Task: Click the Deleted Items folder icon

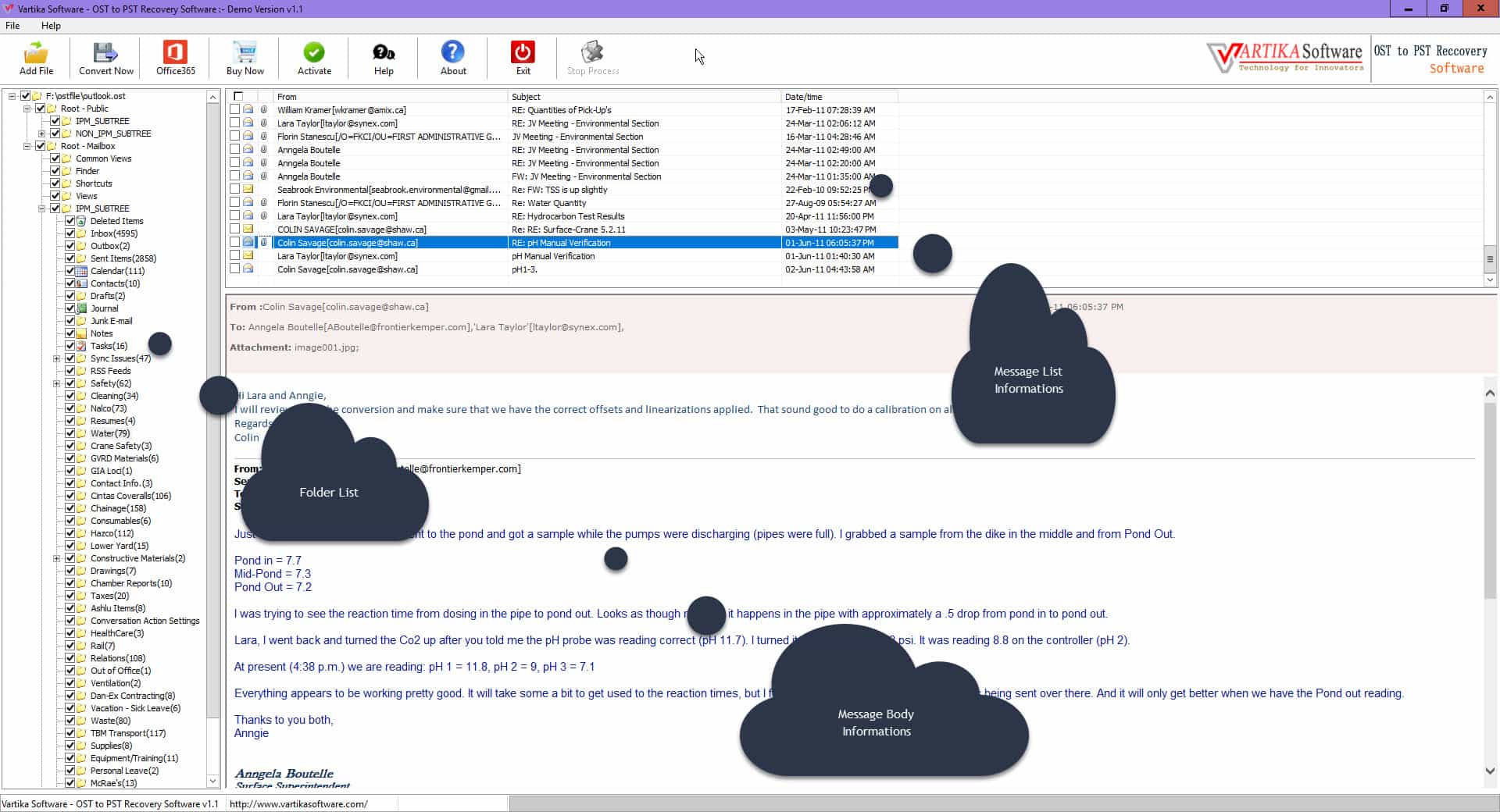Action: 81,221
